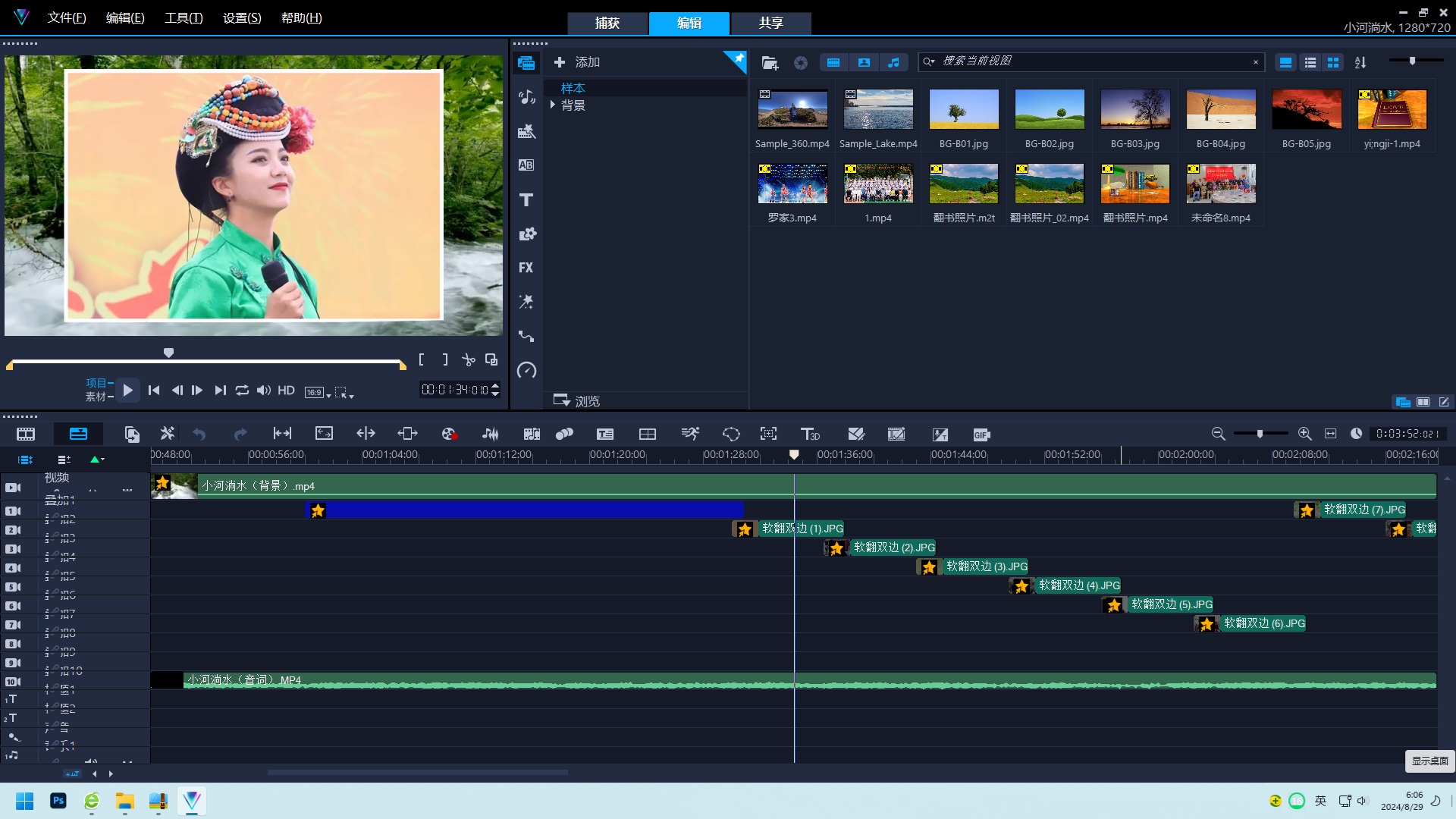
Task: Open the Sound library panel icon
Action: [526, 97]
